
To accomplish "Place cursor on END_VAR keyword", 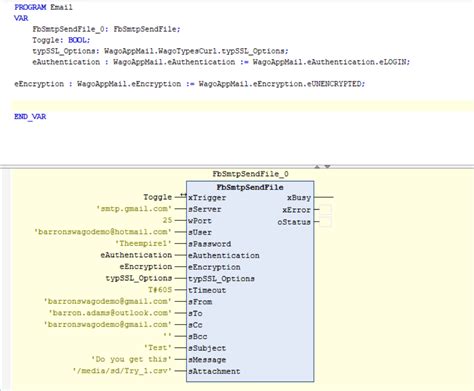I will pyautogui.click(x=30, y=117).
